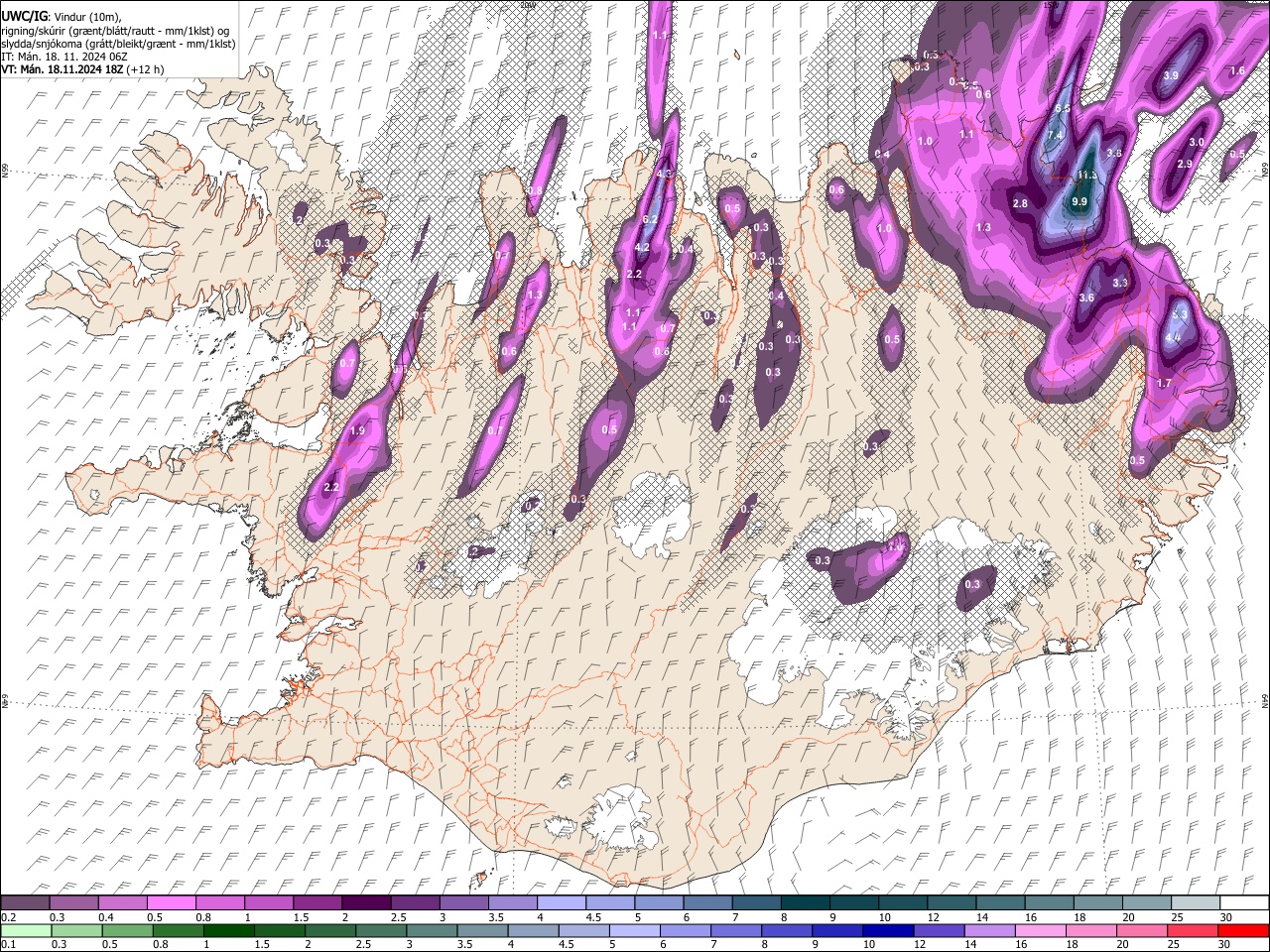Pick the white snow scale swatch after 30

pos(1244,902)
